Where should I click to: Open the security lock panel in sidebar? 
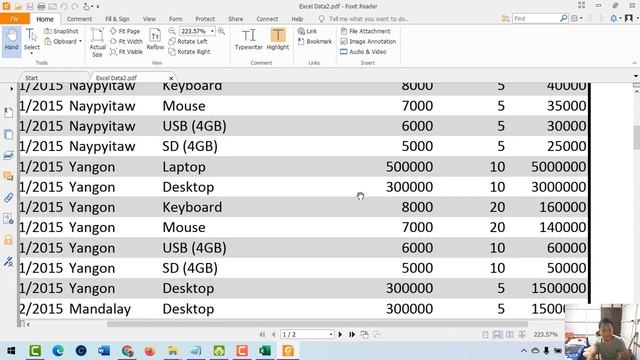tap(8, 240)
